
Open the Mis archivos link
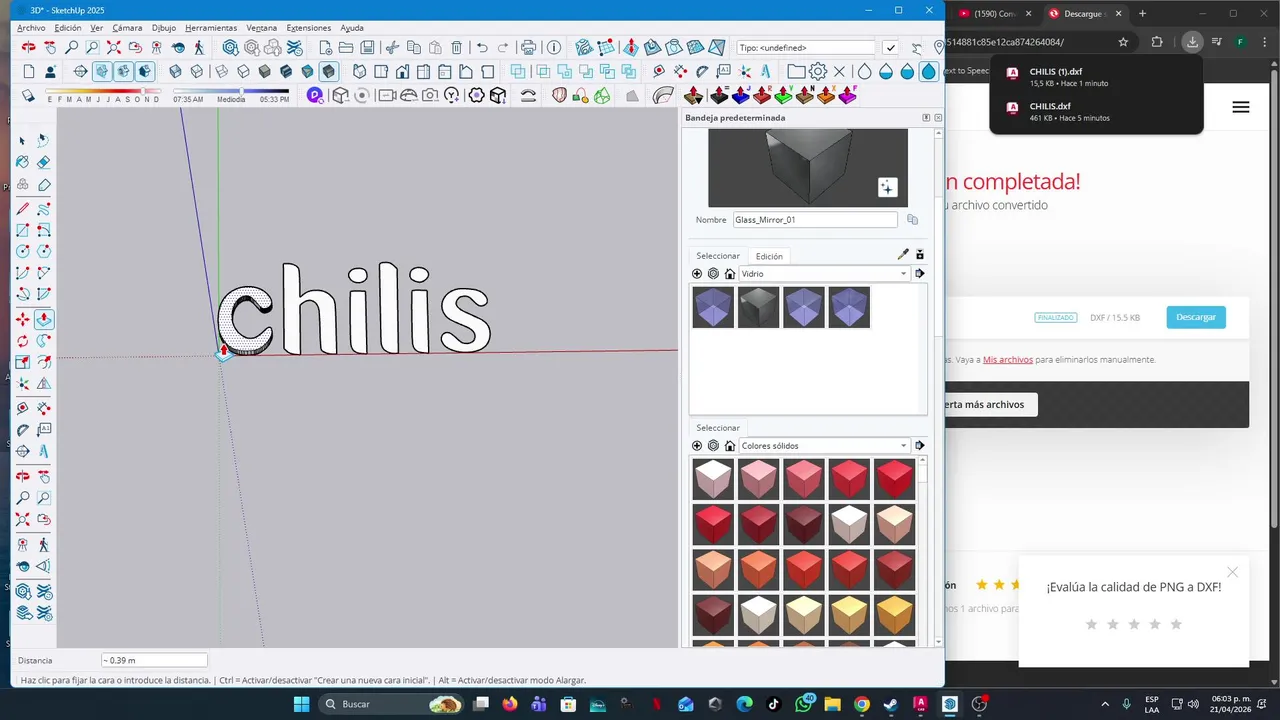[1008, 359]
